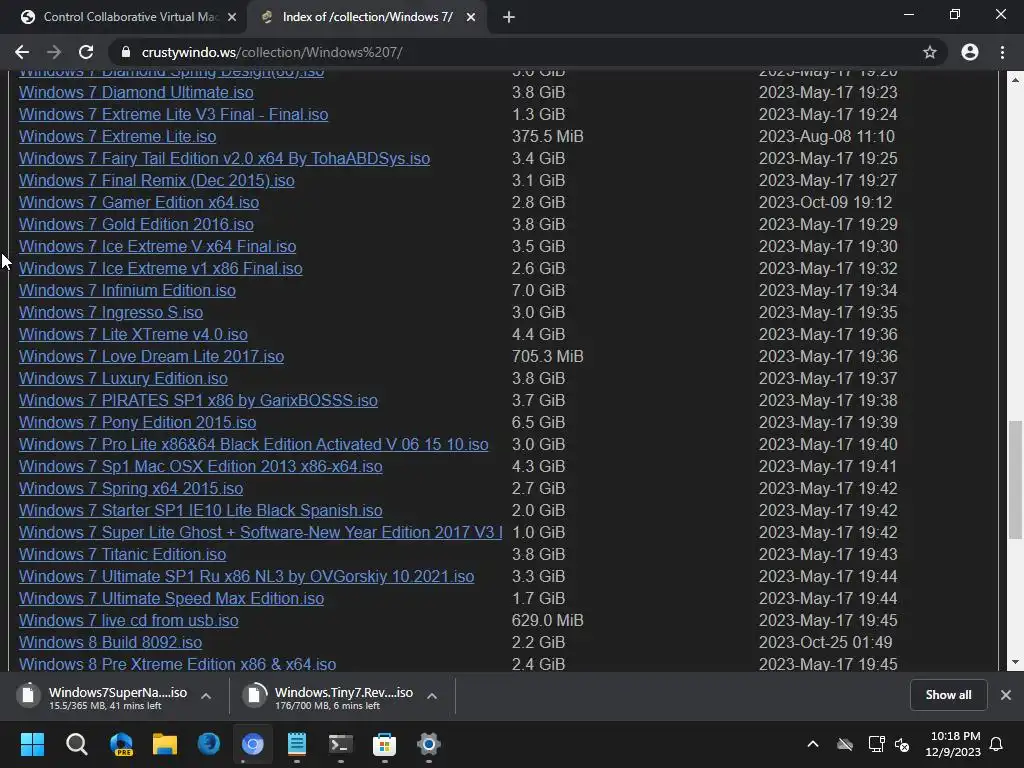This screenshot has width=1024, height=768.
Task: Open Windows 7 Gamer Edition x64.iso
Action: click(138, 202)
